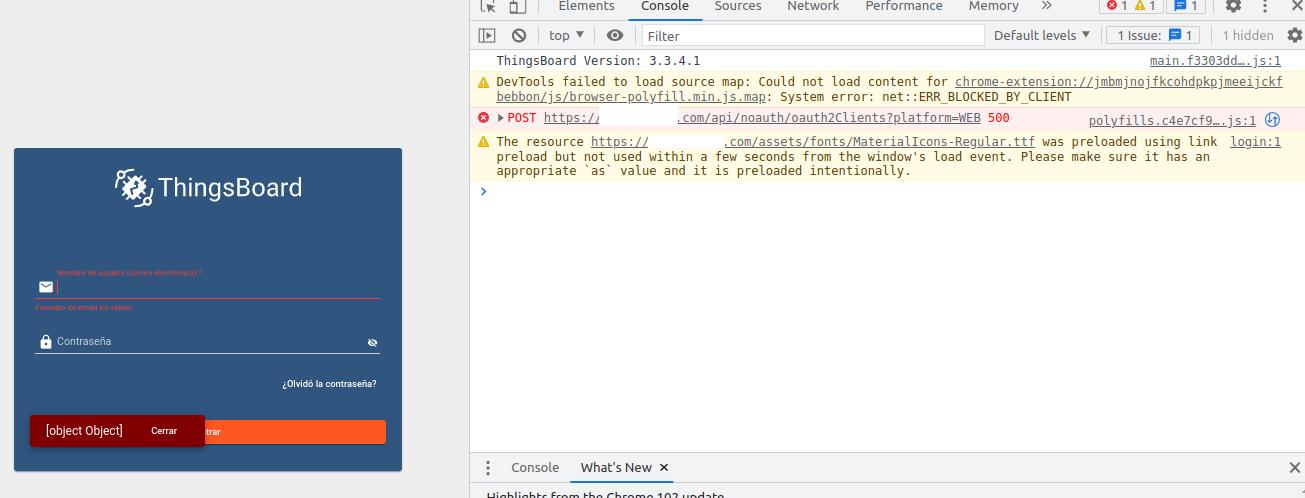Switch to the Elements tab
The height and width of the screenshot is (498, 1305).
click(x=586, y=6)
